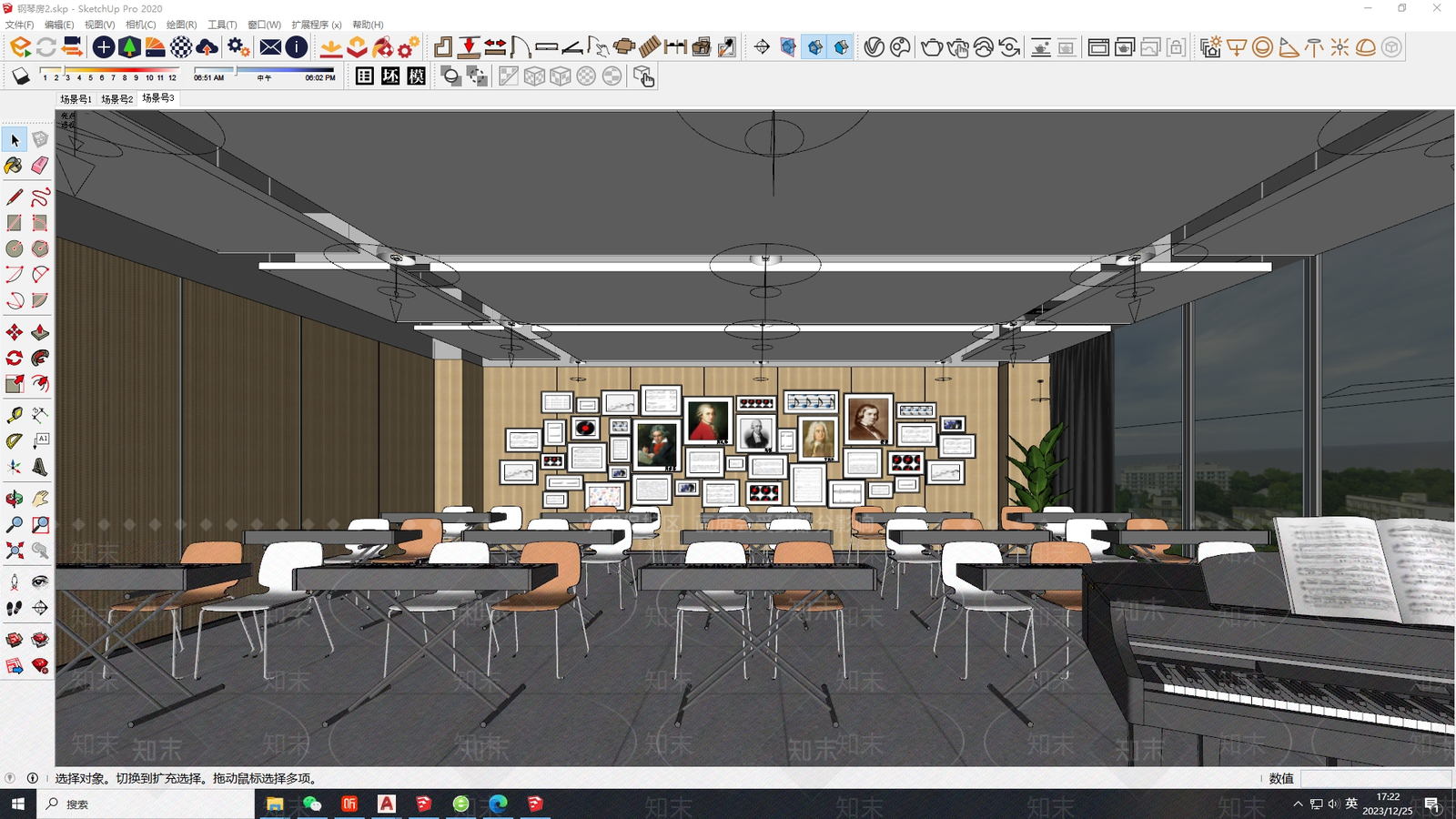Click the 数值 measurements input box
Image resolution: width=1456 pixels, height=819 pixels.
point(1376,778)
